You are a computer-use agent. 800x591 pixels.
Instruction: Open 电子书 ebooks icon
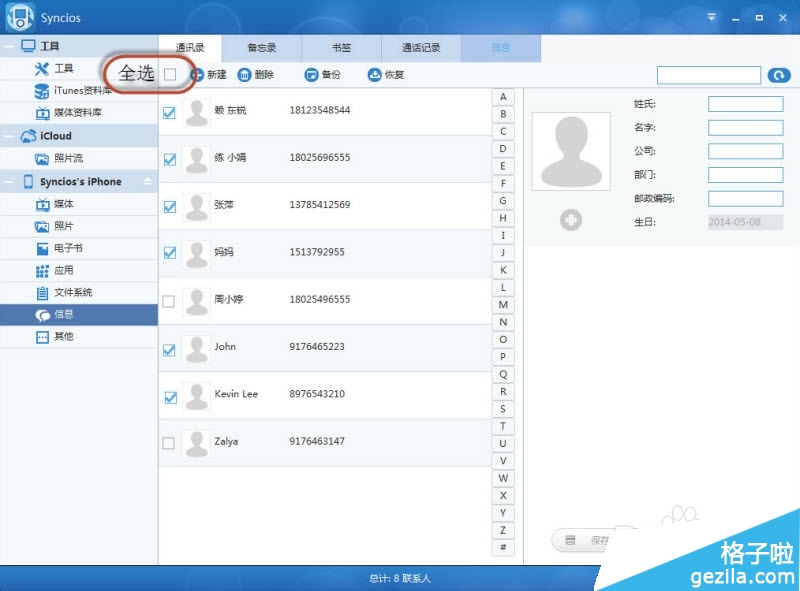point(42,249)
